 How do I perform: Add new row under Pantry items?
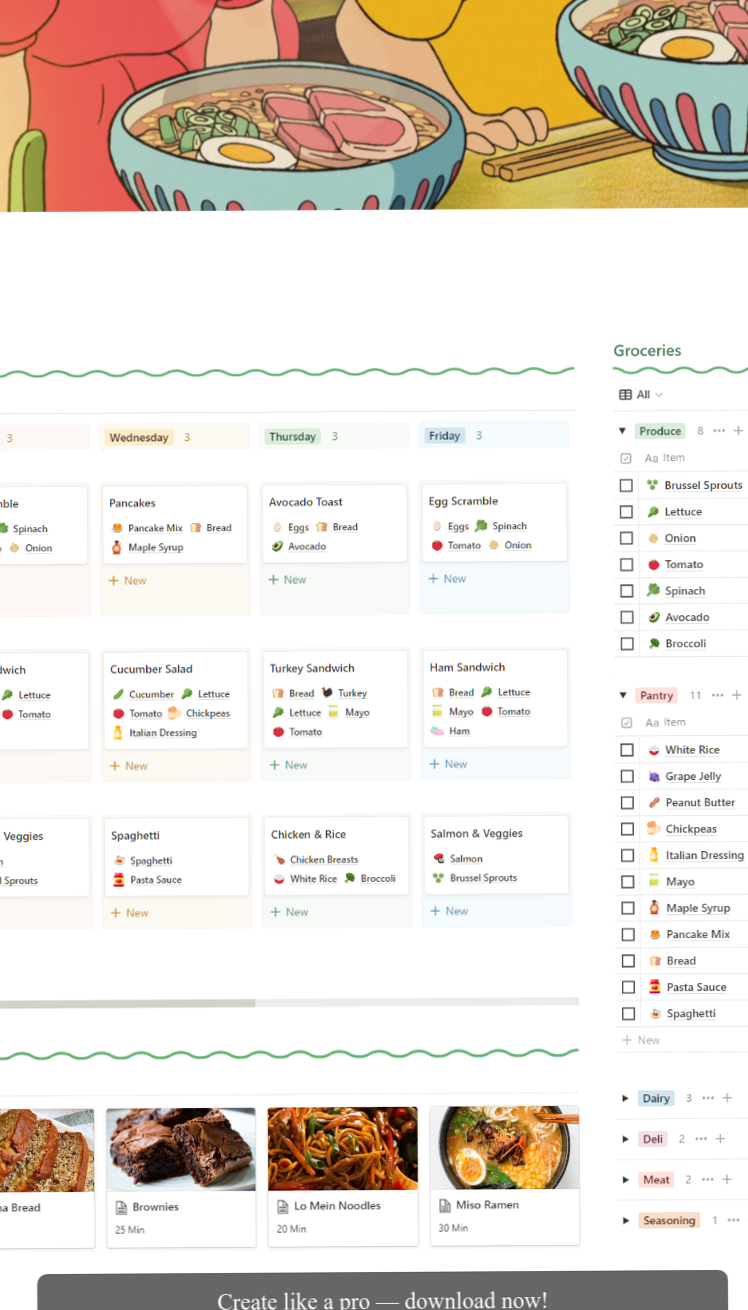click(641, 1040)
